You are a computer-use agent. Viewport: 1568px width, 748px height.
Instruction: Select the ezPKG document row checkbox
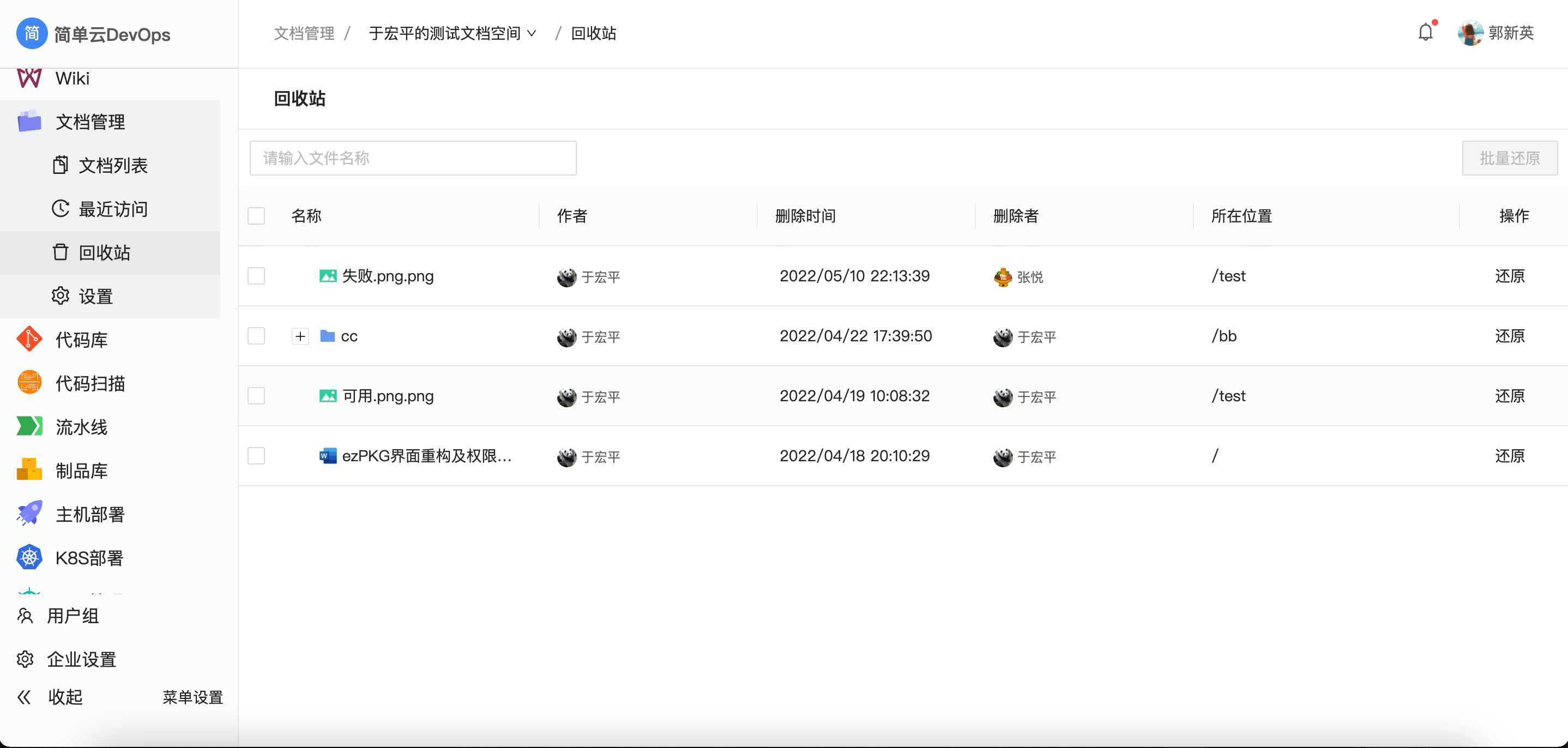click(256, 456)
